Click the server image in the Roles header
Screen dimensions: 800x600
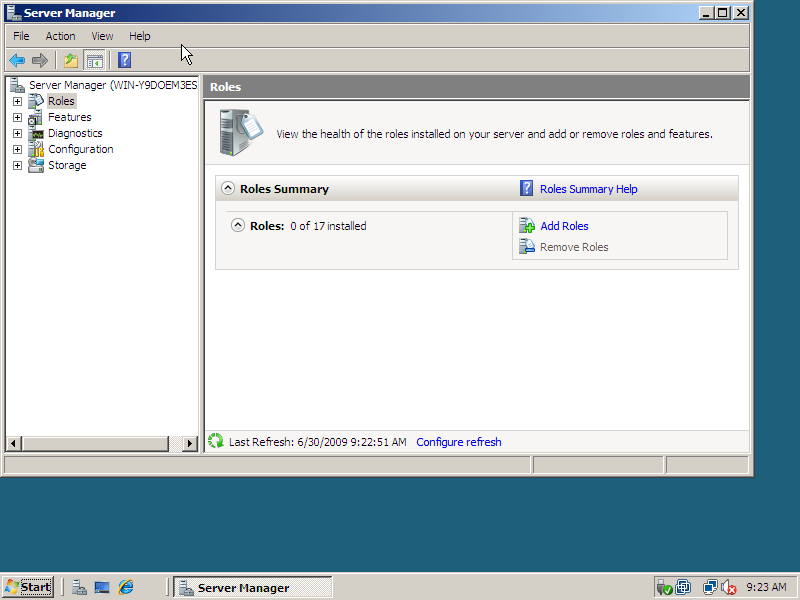tap(241, 132)
